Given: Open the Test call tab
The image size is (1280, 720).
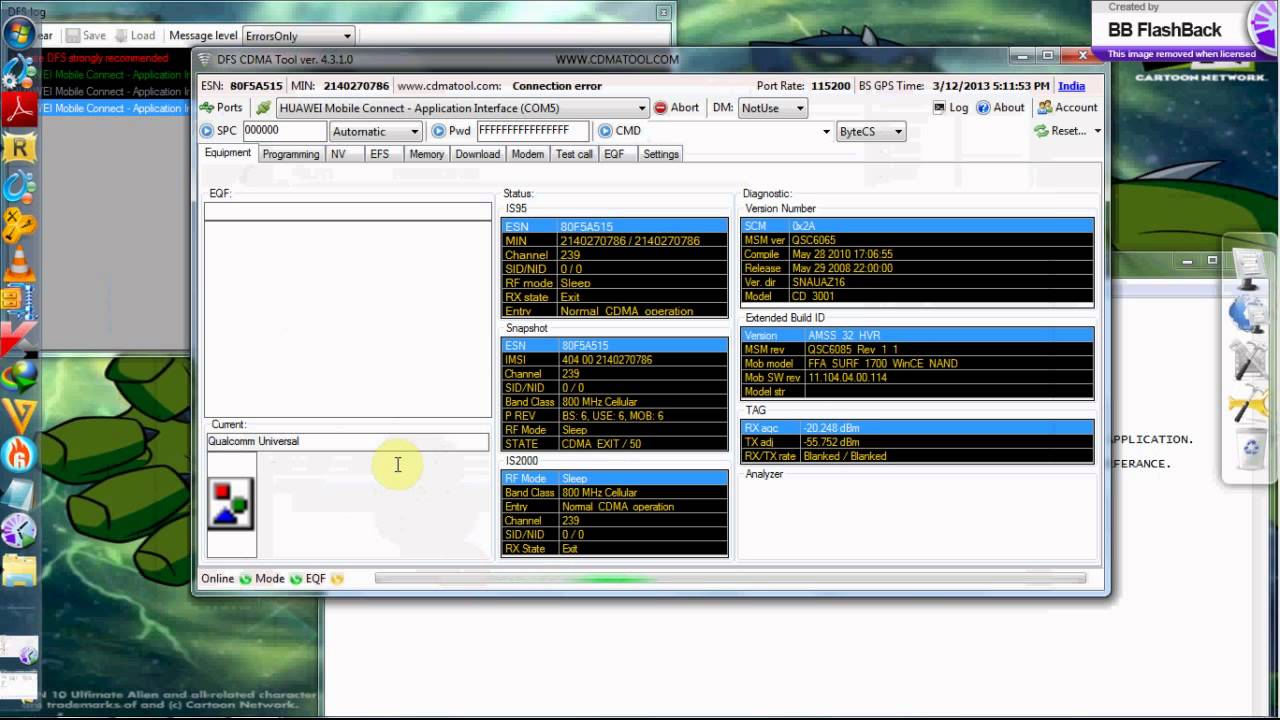Looking at the screenshot, I should [x=574, y=154].
